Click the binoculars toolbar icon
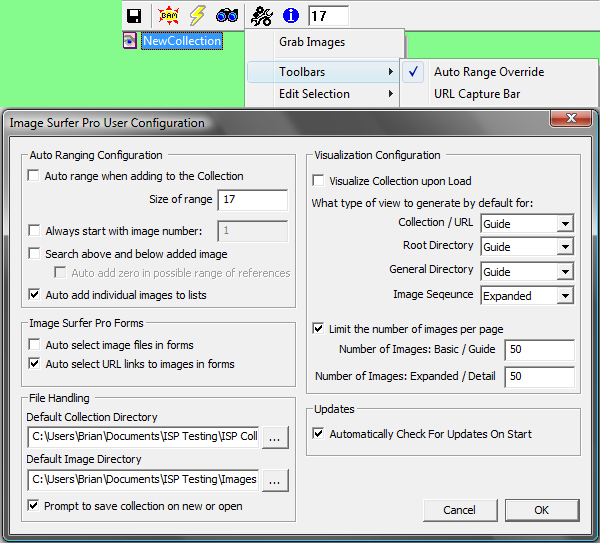This screenshot has width=600, height=543. [x=227, y=16]
